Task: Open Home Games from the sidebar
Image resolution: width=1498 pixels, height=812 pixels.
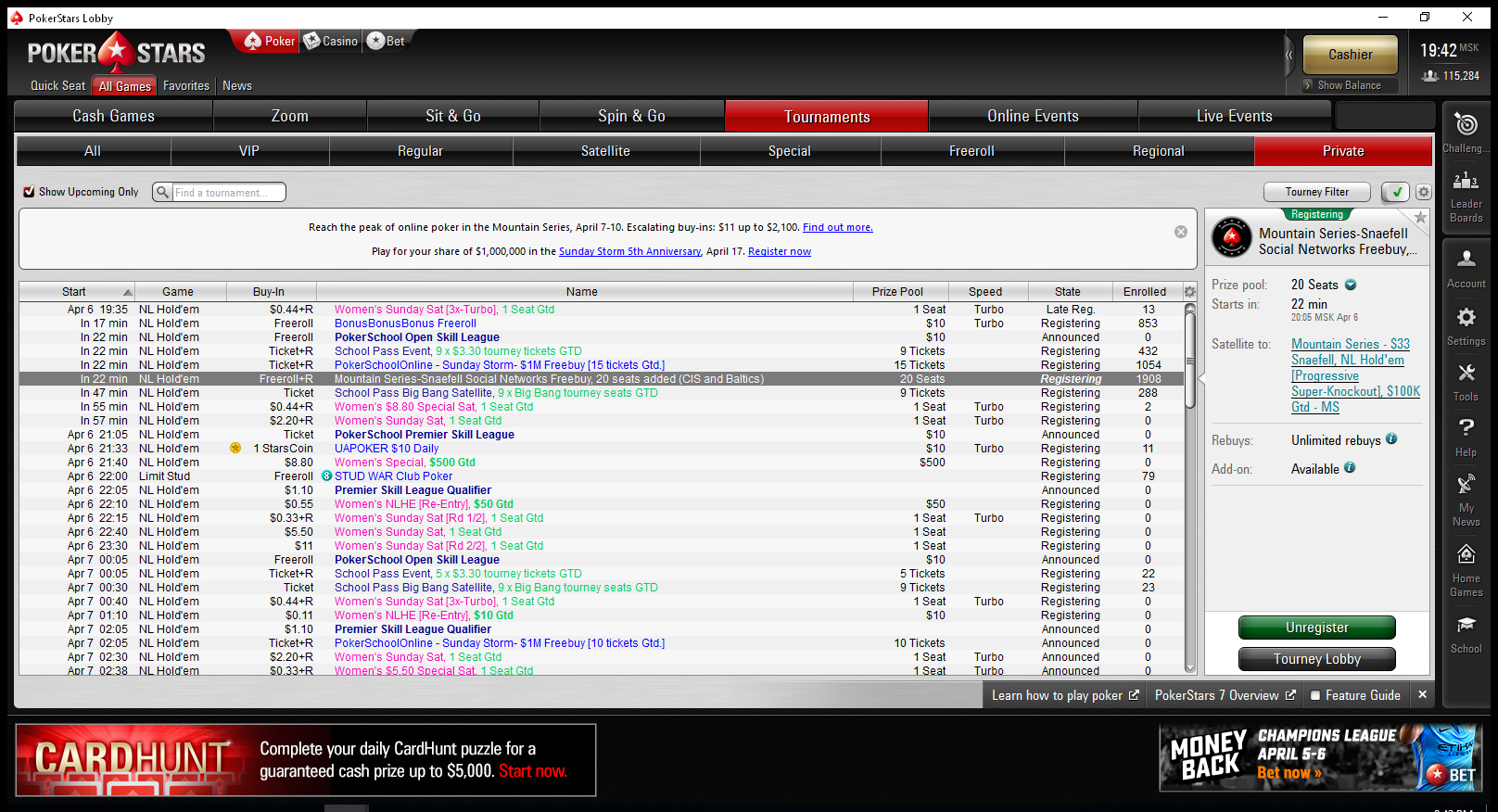Action: coord(1466,569)
